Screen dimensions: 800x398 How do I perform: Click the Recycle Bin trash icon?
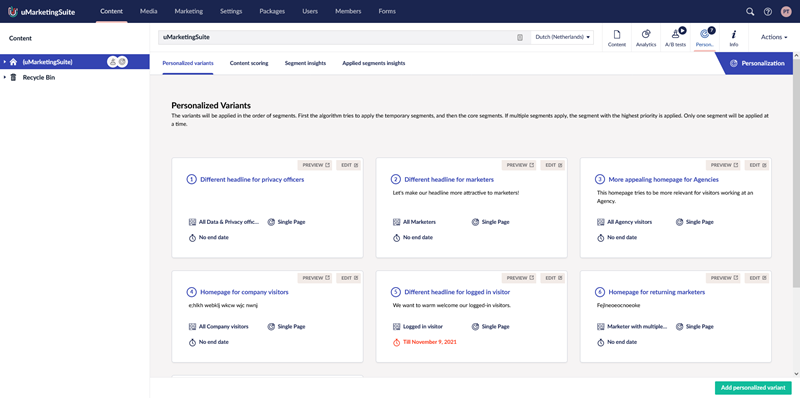pyautogui.click(x=13, y=78)
